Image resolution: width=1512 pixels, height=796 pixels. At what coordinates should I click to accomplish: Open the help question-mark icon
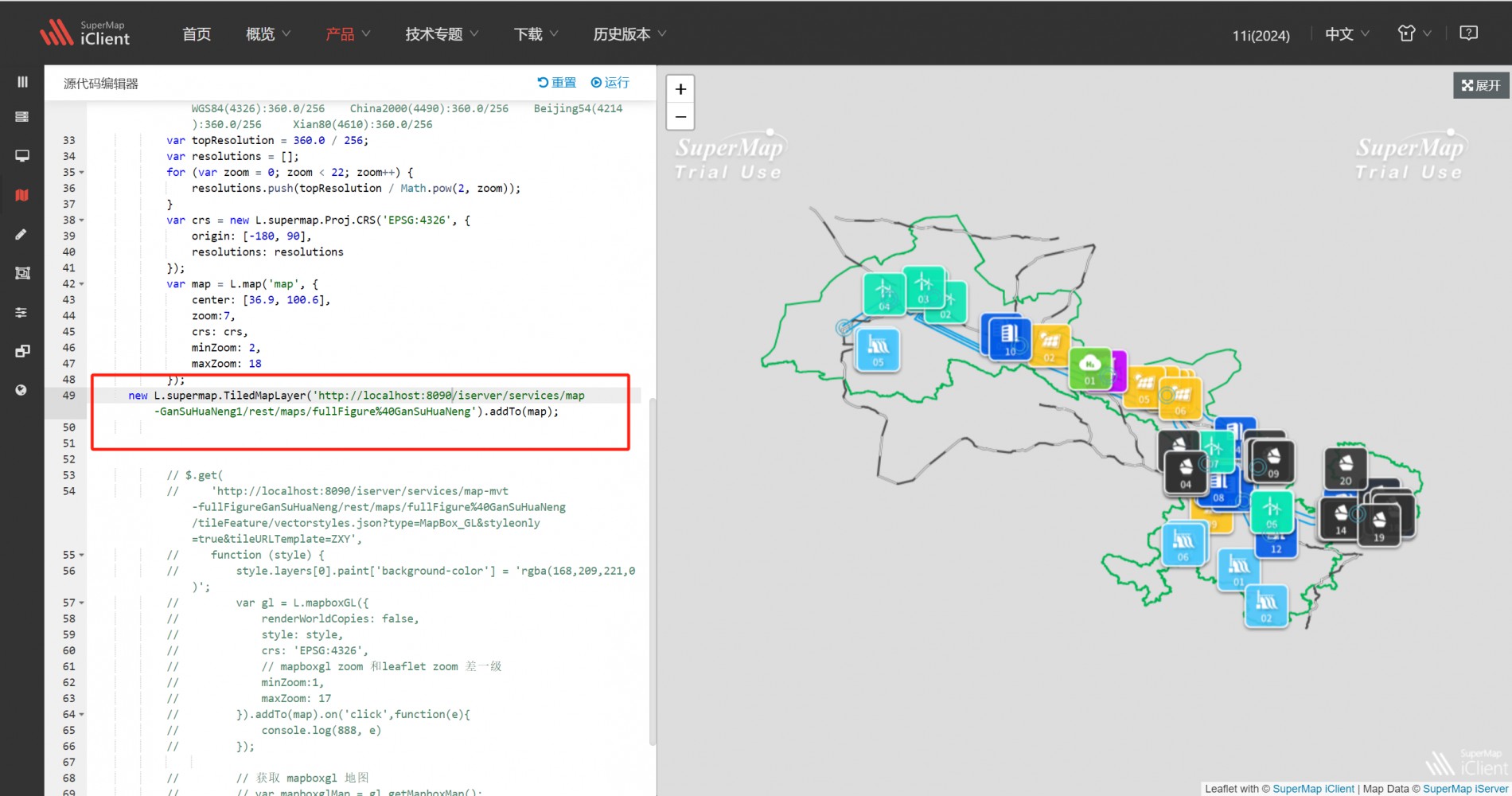coord(1469,33)
